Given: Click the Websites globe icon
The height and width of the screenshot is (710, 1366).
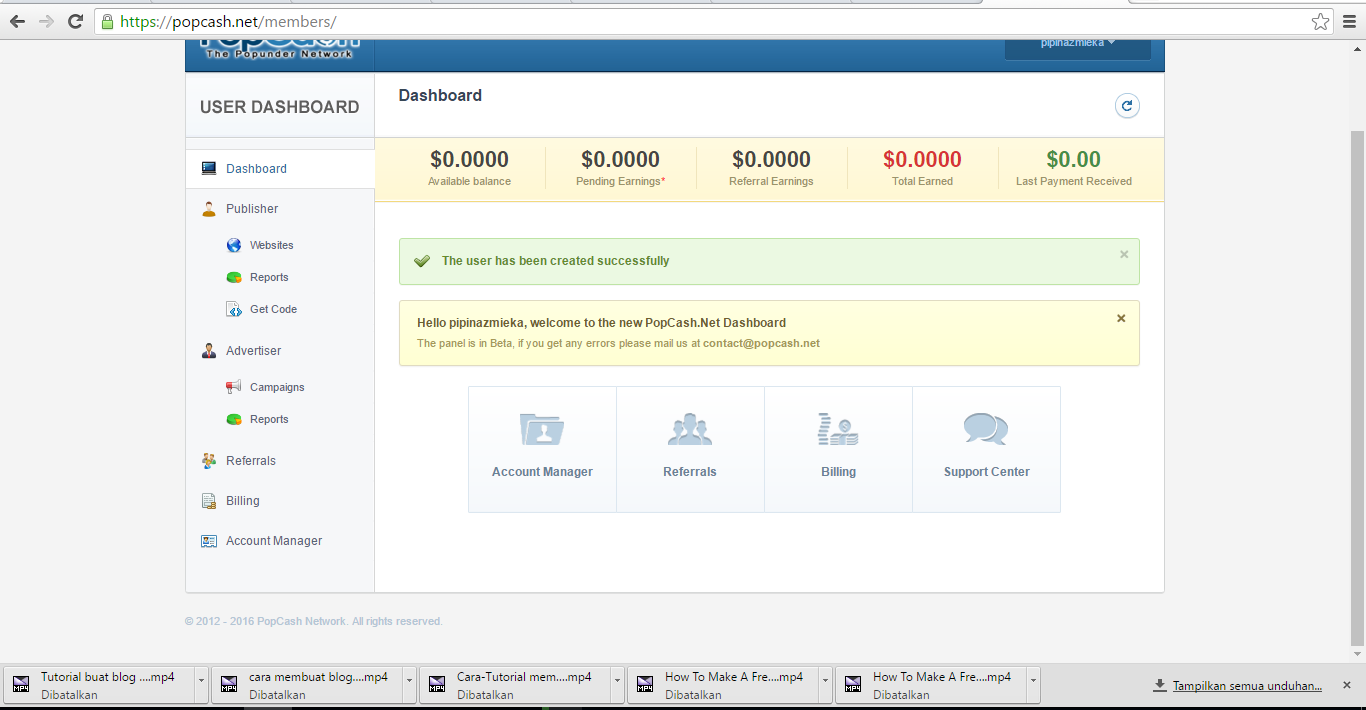Looking at the screenshot, I should (x=234, y=245).
